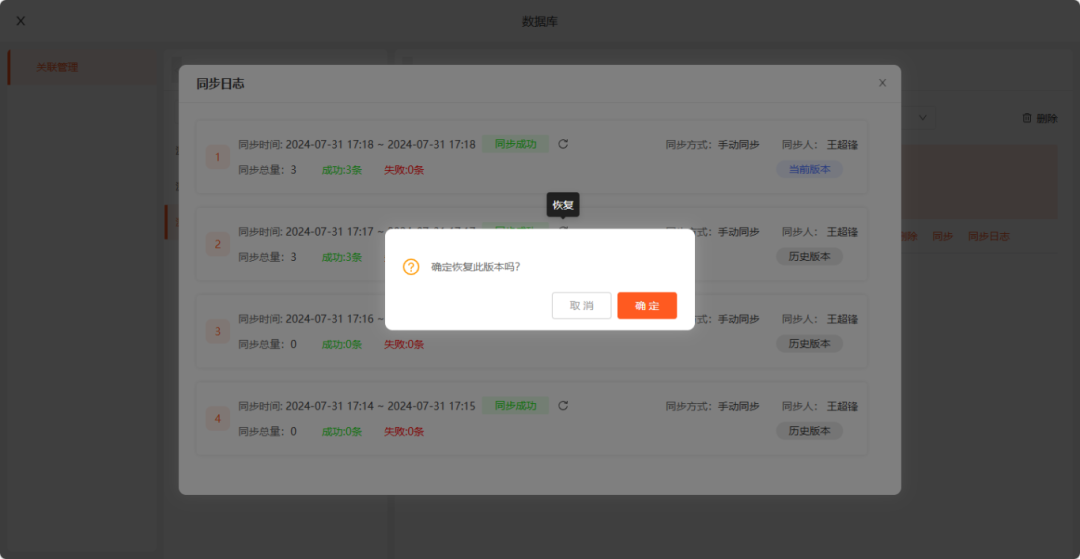
Task: Click 失败:0条 in log row 4
Action: click(404, 432)
